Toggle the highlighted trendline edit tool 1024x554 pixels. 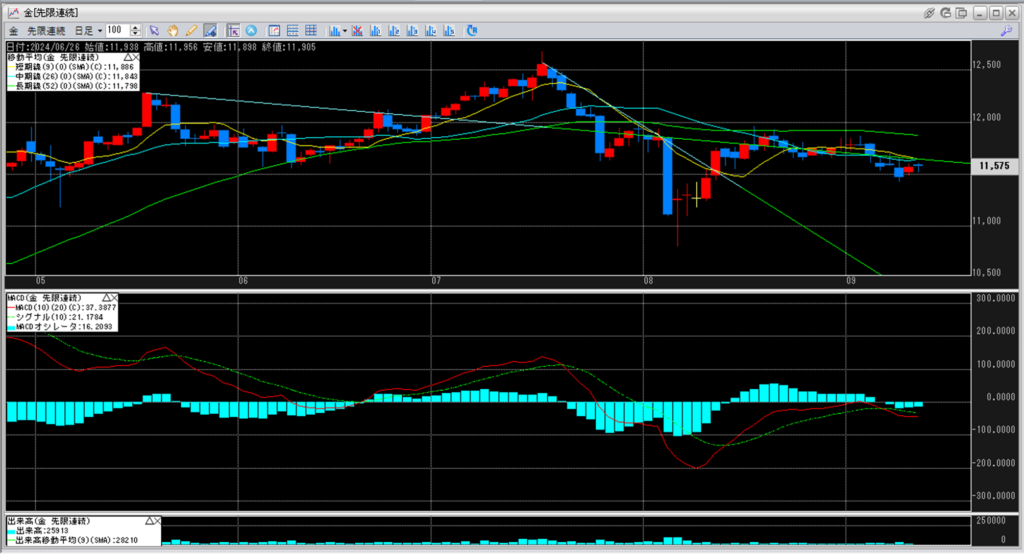208,31
